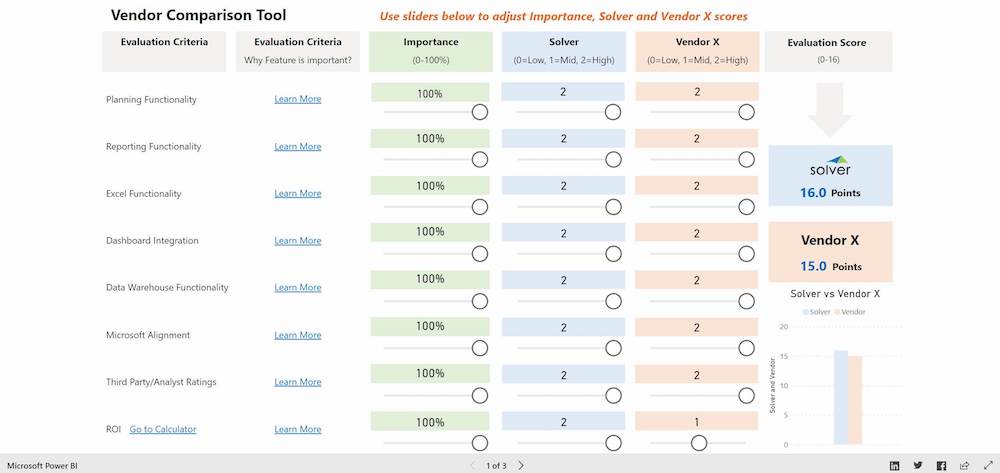The height and width of the screenshot is (473, 1000).
Task: Open Learn More for Microsoft Alignment
Action: point(298,335)
